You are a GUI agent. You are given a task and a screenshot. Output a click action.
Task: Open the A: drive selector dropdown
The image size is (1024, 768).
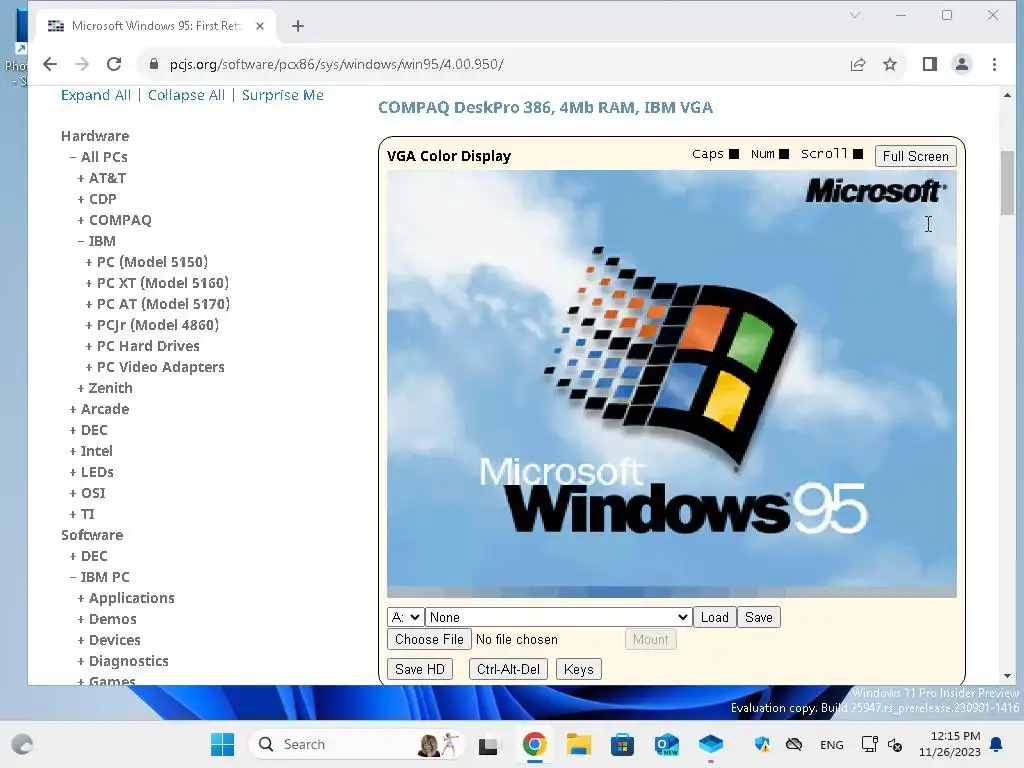(405, 617)
